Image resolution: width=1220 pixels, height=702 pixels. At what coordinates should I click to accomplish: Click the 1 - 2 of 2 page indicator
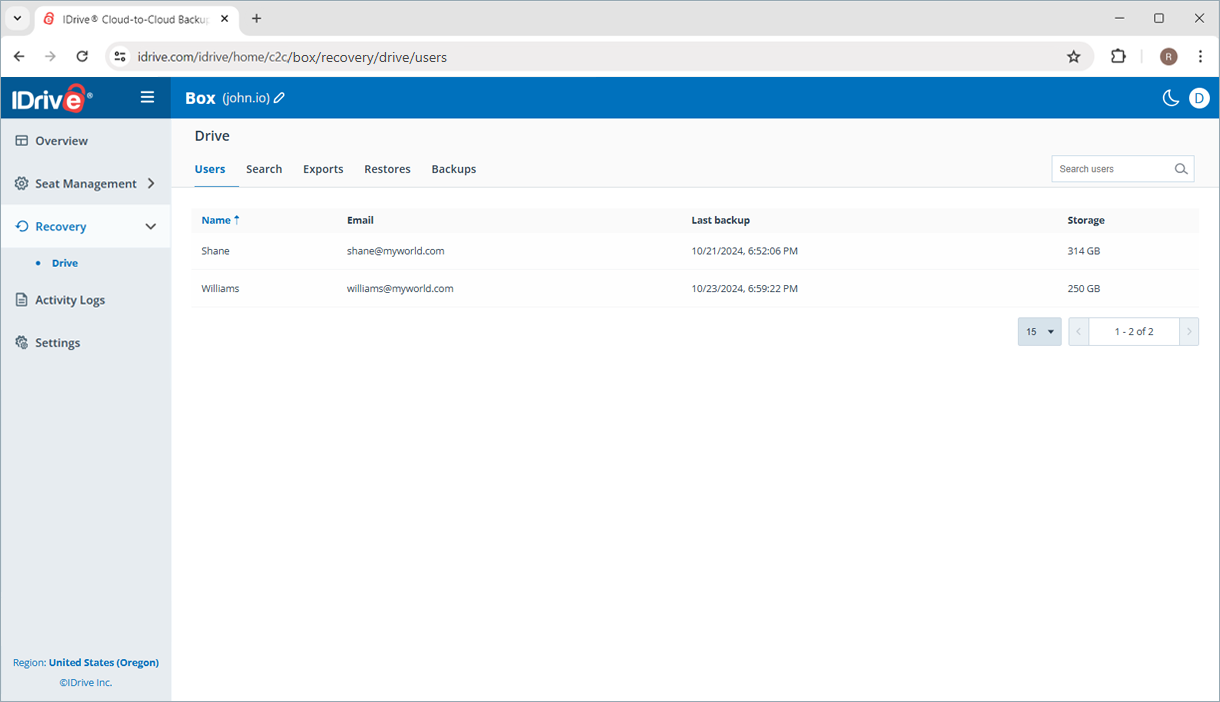pos(1134,332)
